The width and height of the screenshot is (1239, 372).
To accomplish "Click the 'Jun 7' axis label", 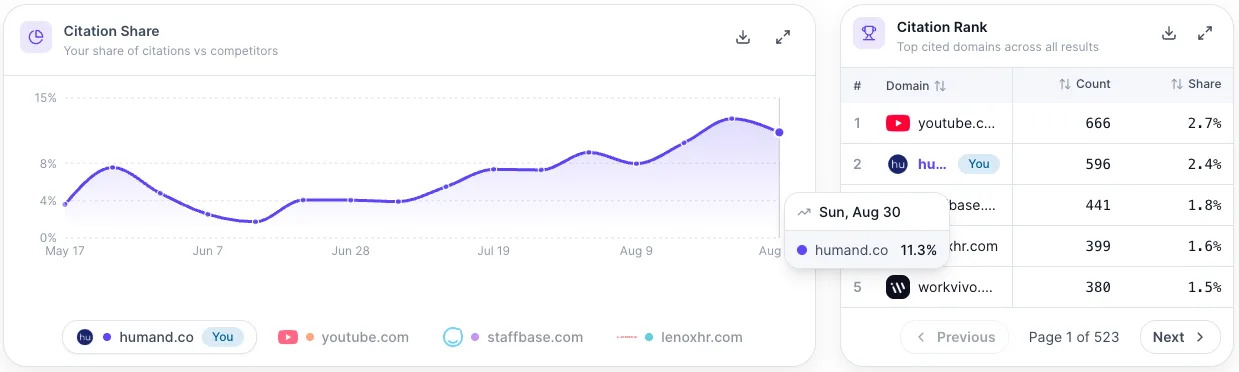I will (x=207, y=251).
